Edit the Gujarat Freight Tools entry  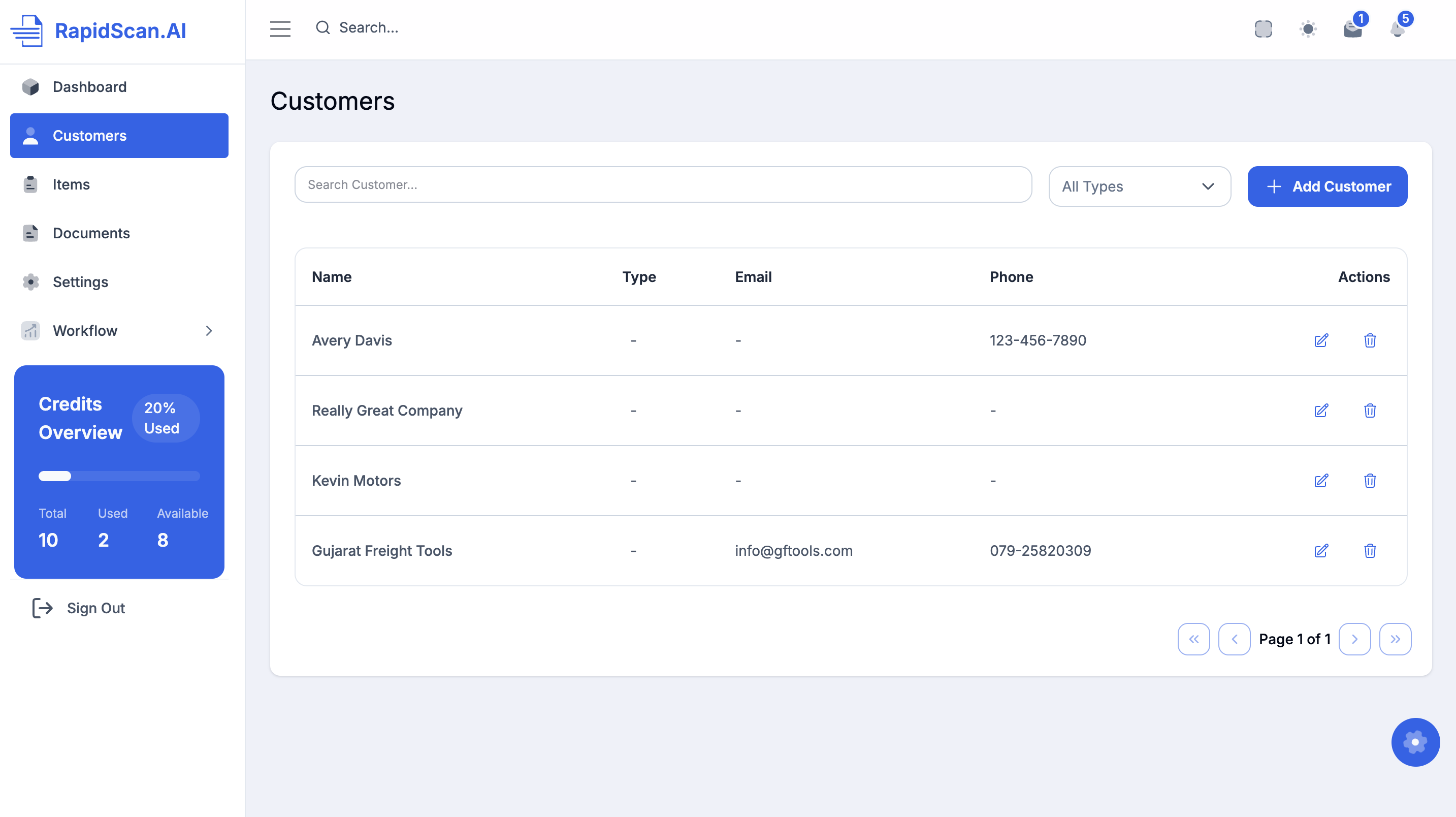(1321, 551)
